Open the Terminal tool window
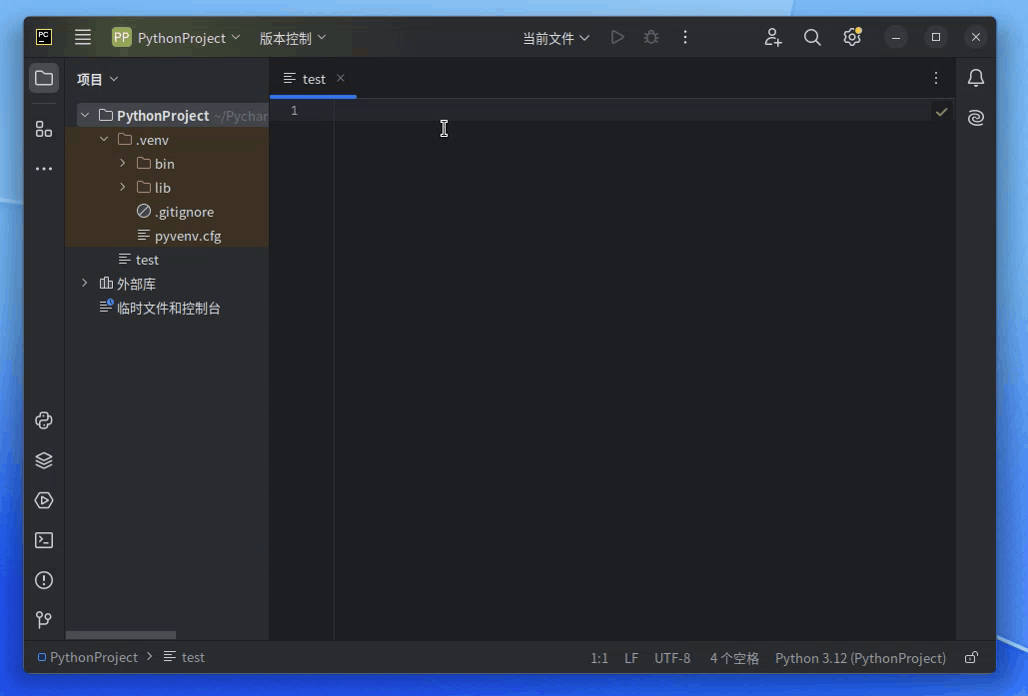 click(x=44, y=540)
